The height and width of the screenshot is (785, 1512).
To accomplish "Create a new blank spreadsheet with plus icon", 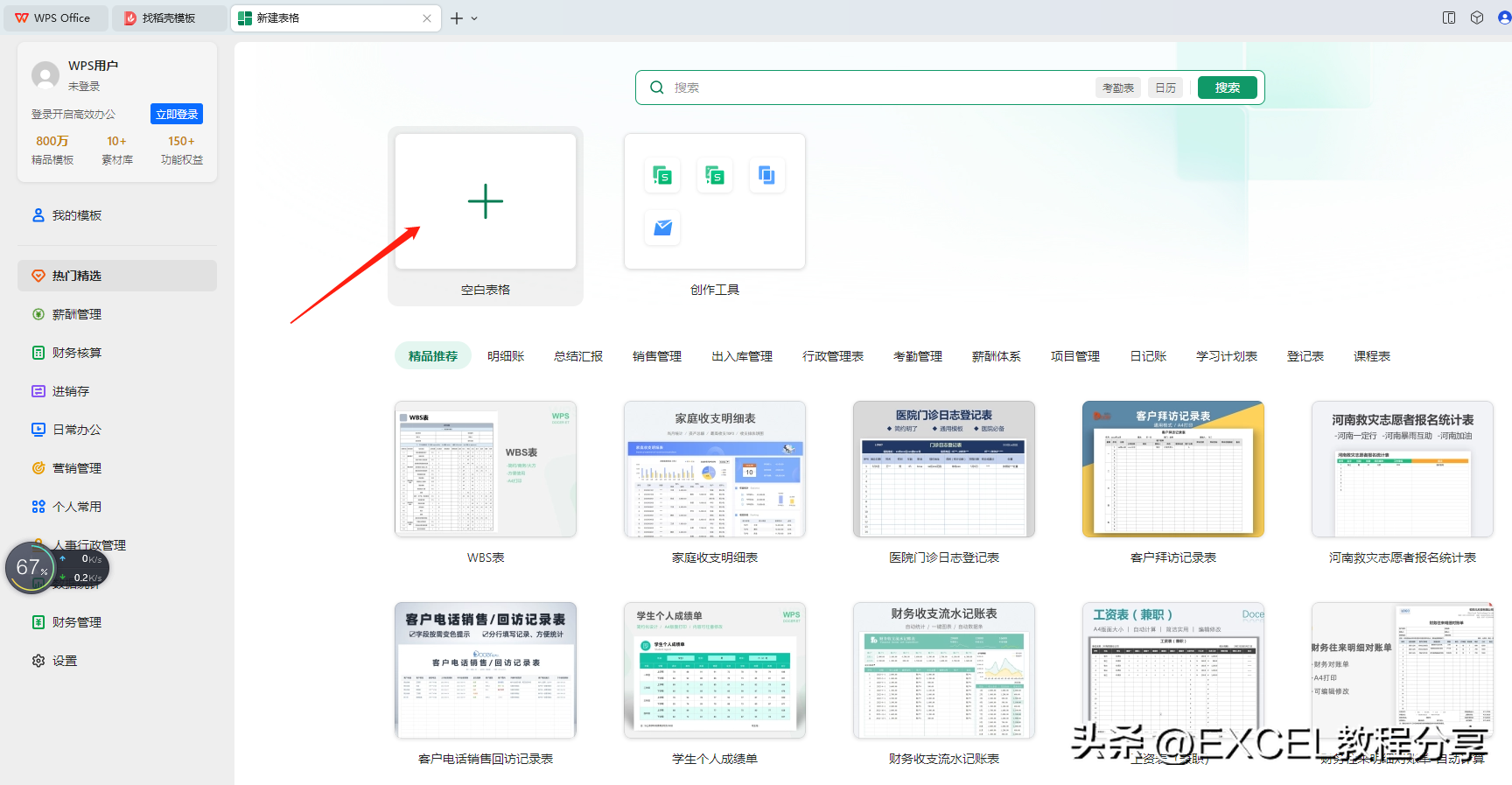I will [486, 201].
